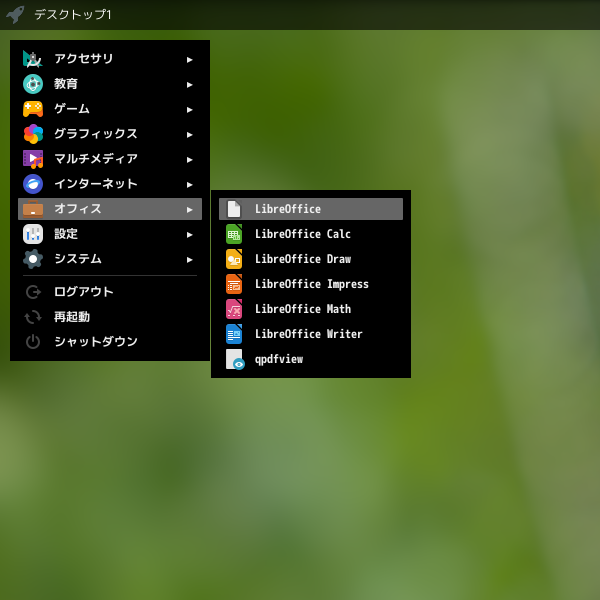Image resolution: width=600 pixels, height=600 pixels.
Task: Choose 再起動 to restart
Action: pos(110,317)
